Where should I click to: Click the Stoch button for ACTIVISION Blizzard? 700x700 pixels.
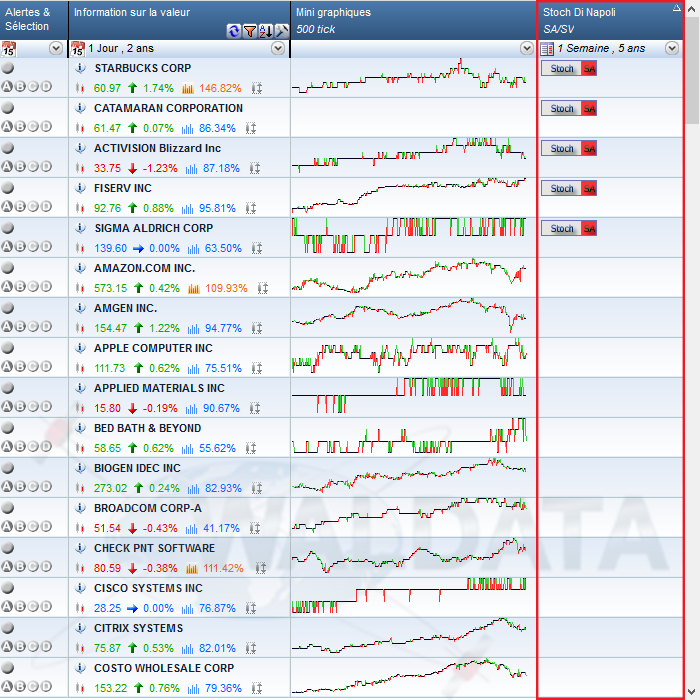pyautogui.click(x=561, y=148)
